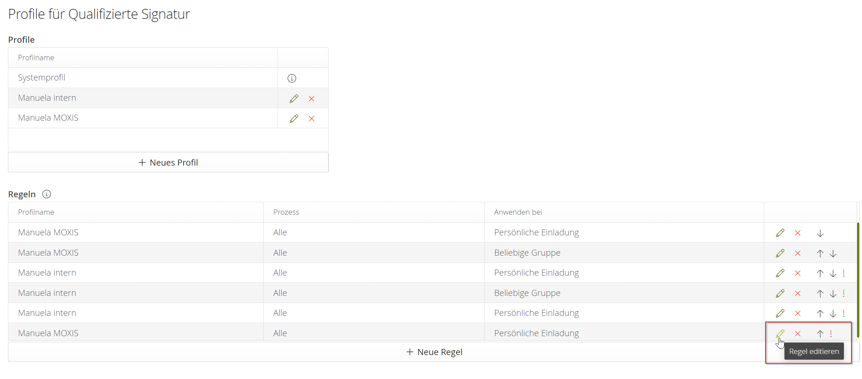Click Alle in Manuela MOXIS Beliebige Gruppe row

280,253
